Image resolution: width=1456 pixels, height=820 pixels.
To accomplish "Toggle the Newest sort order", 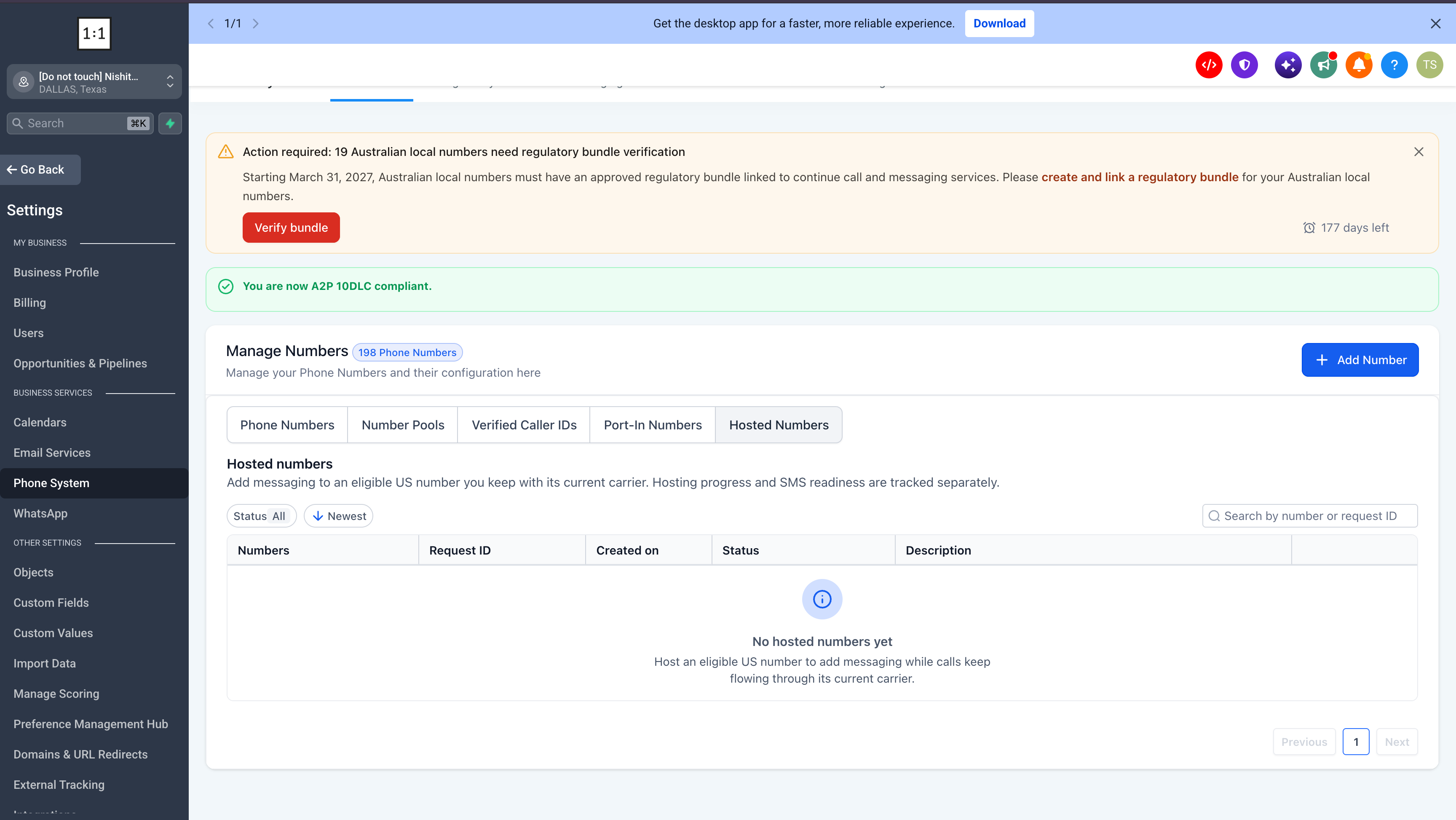I will click(338, 516).
